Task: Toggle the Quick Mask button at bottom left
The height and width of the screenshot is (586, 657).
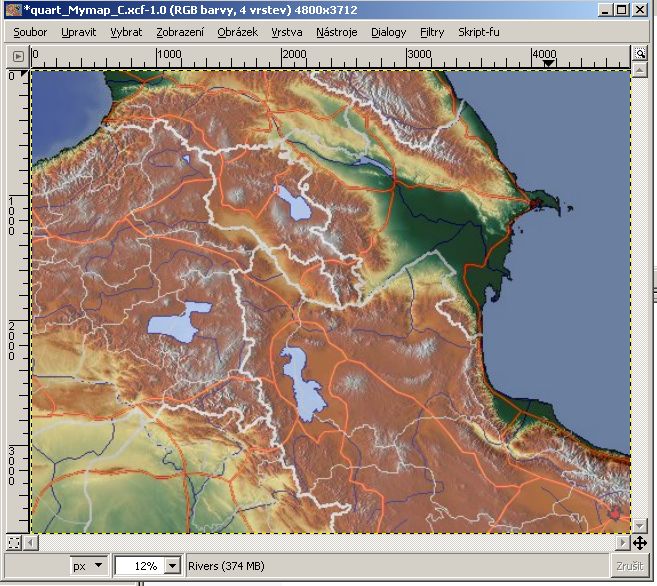Action: pyautogui.click(x=14, y=543)
